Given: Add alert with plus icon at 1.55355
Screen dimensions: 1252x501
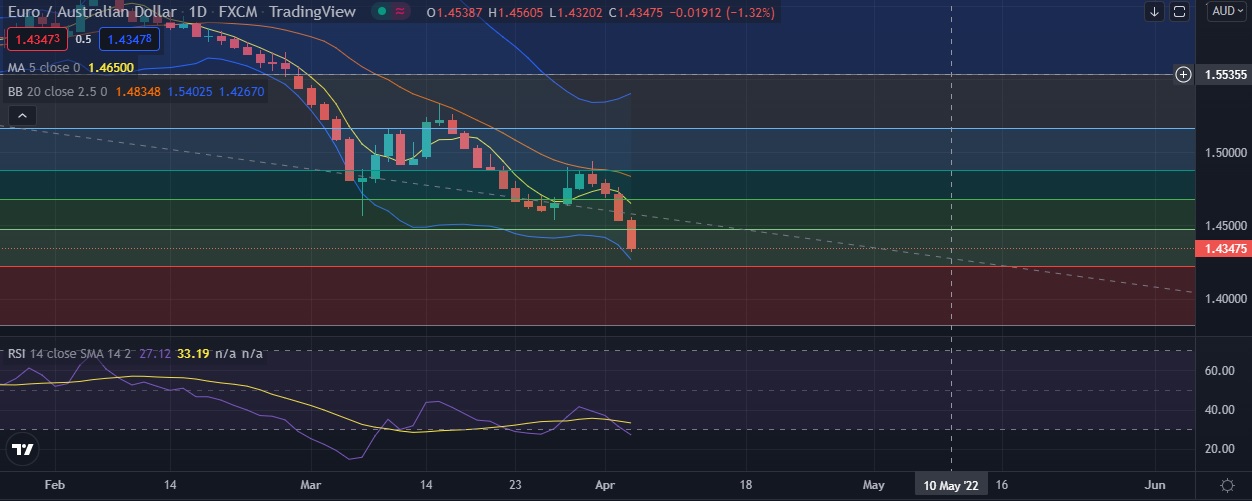Looking at the screenshot, I should pos(1183,74).
